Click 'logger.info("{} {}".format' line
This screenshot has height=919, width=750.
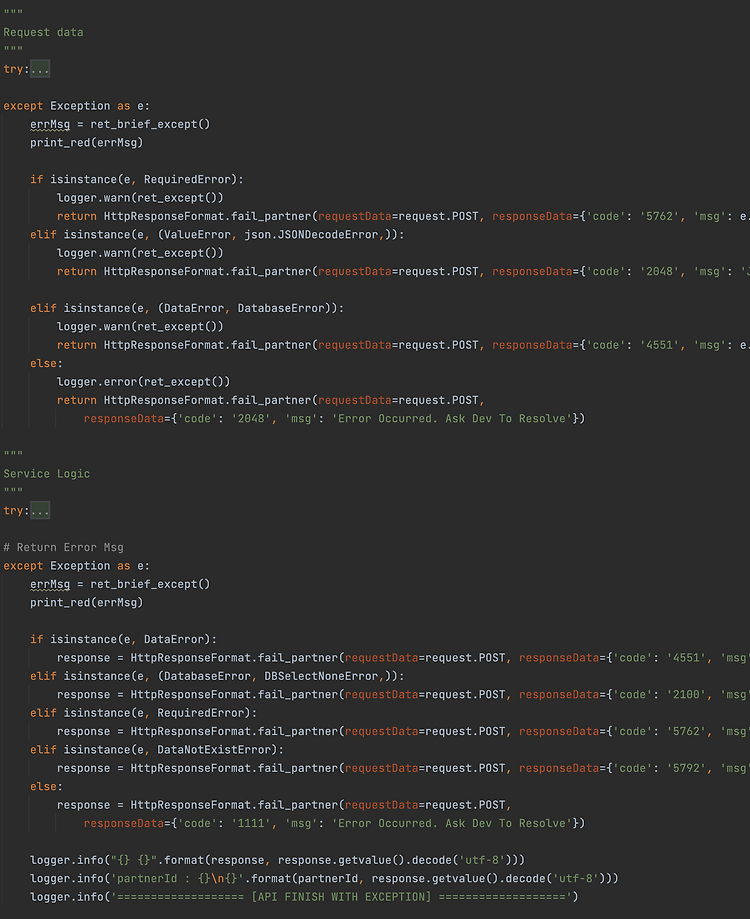(x=278, y=860)
